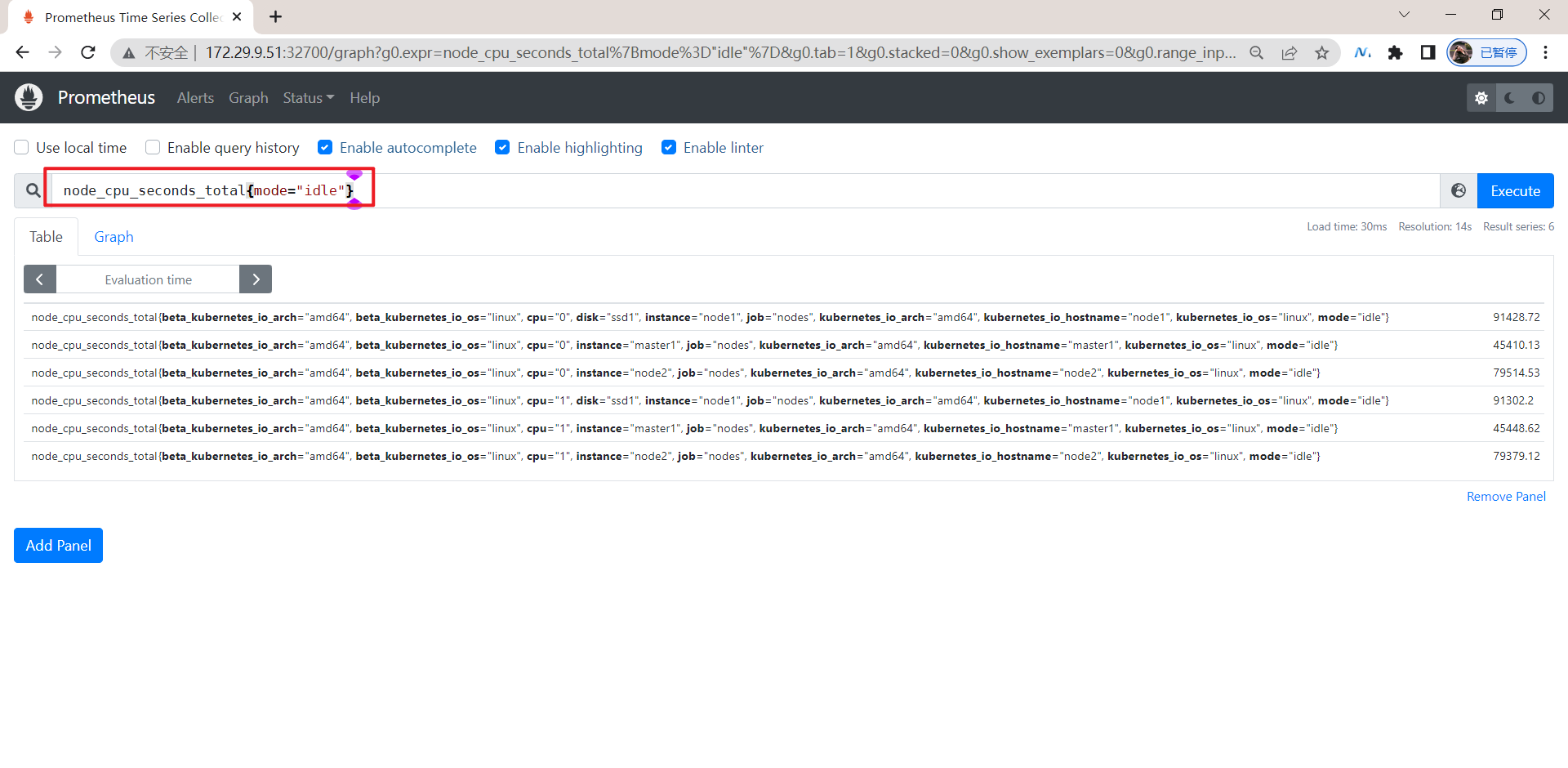Open the Chrome three-dot menu
Viewport: 1568px width, 768px height.
click(1545, 52)
